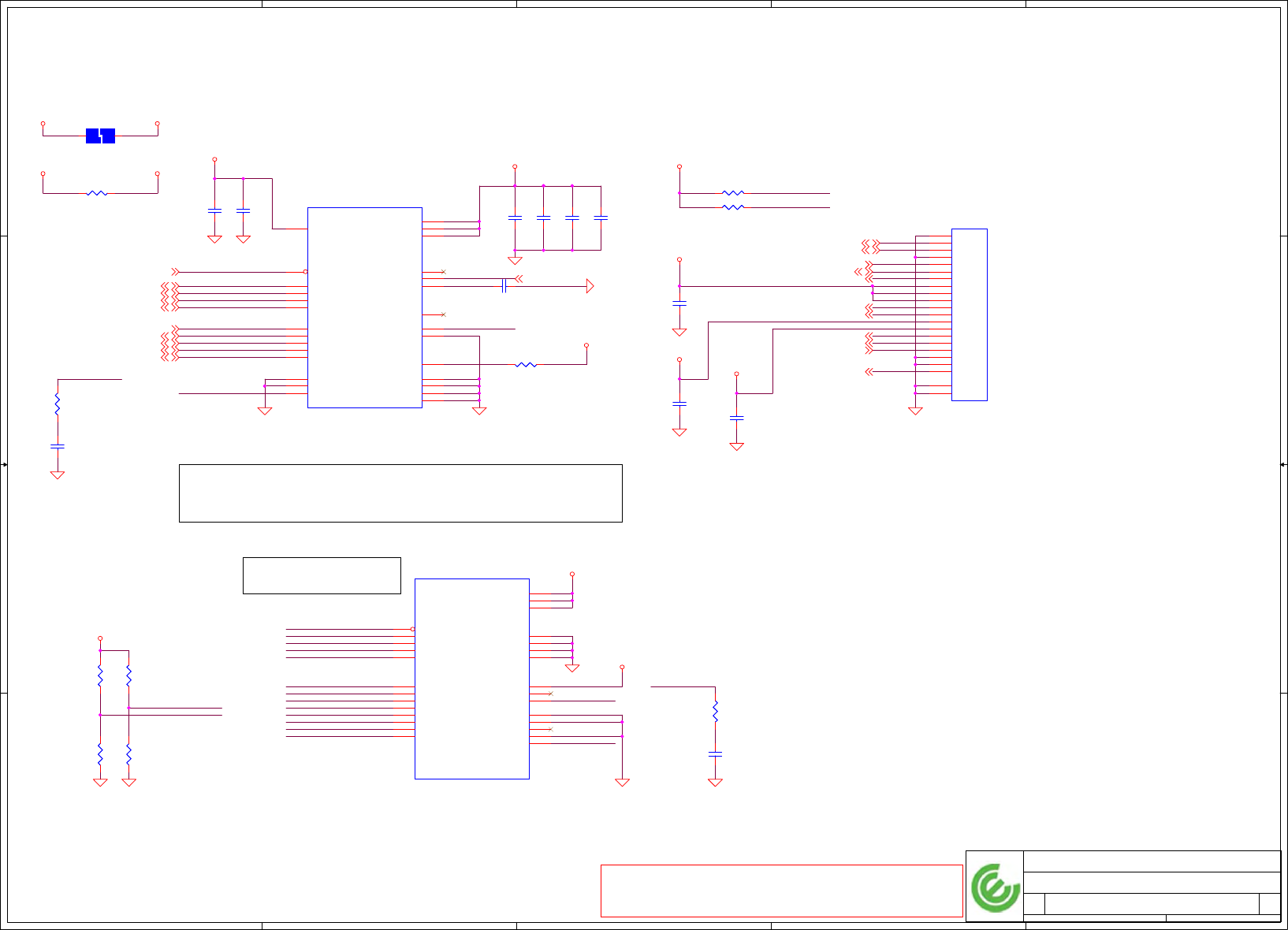Select the small note box above lower IC

click(x=322, y=575)
